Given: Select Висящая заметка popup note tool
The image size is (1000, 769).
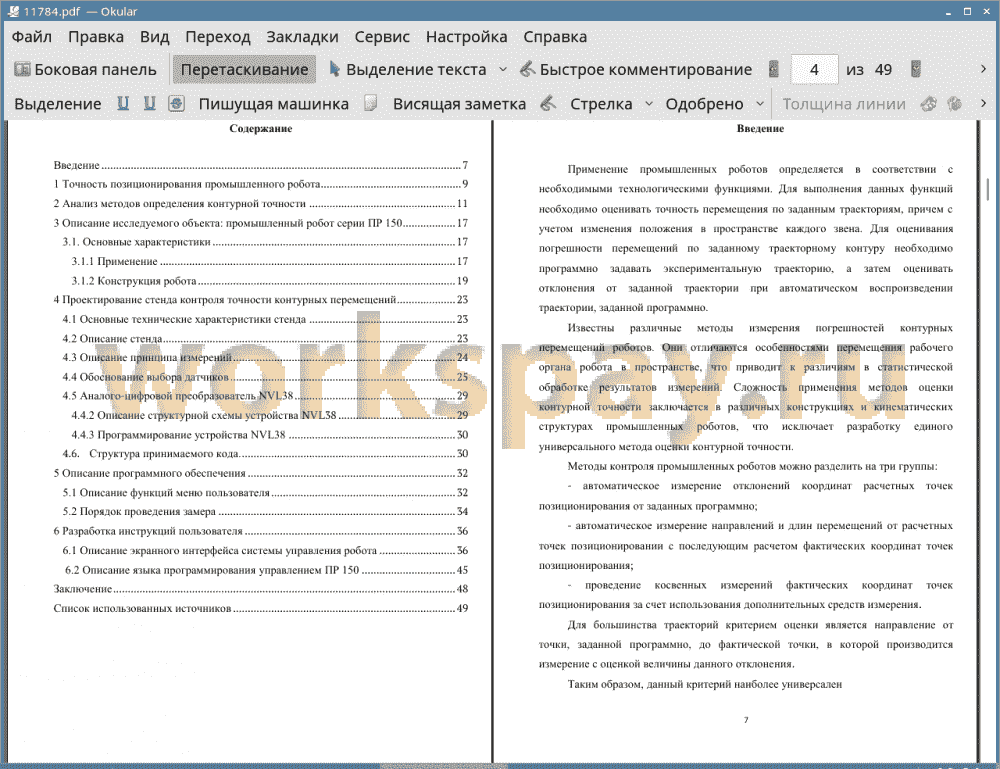Looking at the screenshot, I should (459, 104).
